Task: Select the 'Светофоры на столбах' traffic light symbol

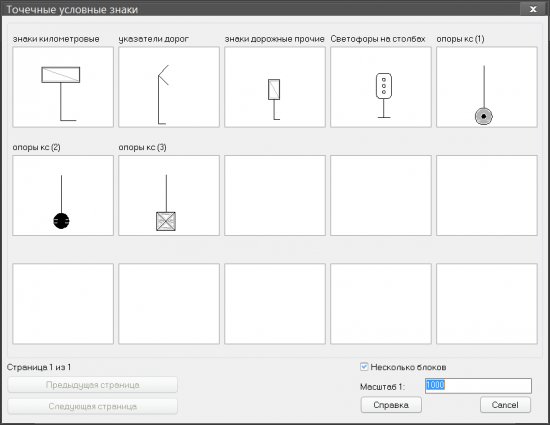Action: point(381,87)
